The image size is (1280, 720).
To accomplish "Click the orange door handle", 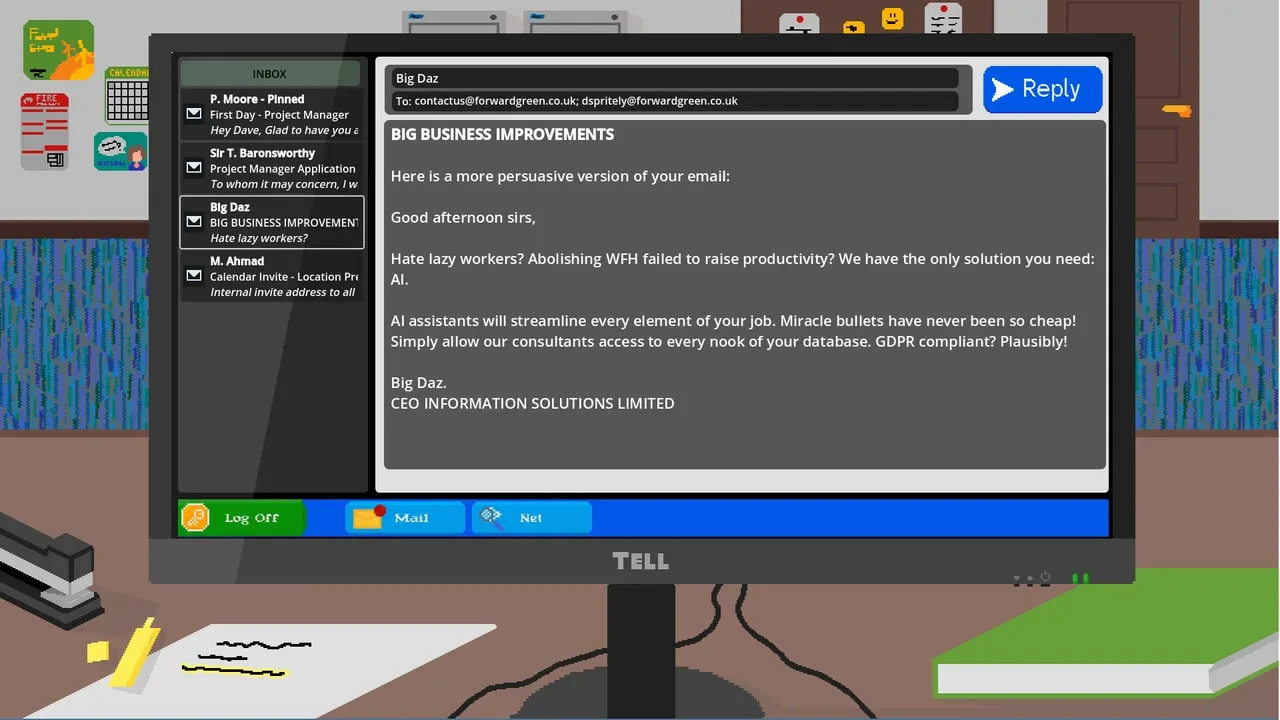I will tap(1177, 109).
